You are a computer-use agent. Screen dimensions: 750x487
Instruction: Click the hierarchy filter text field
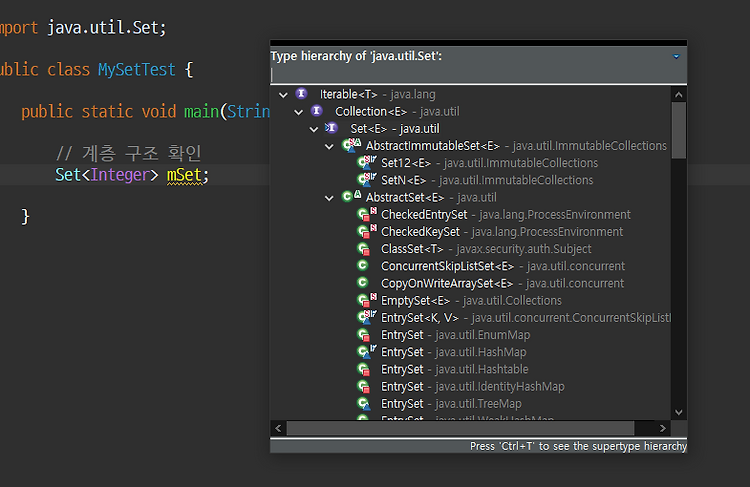pos(478,75)
